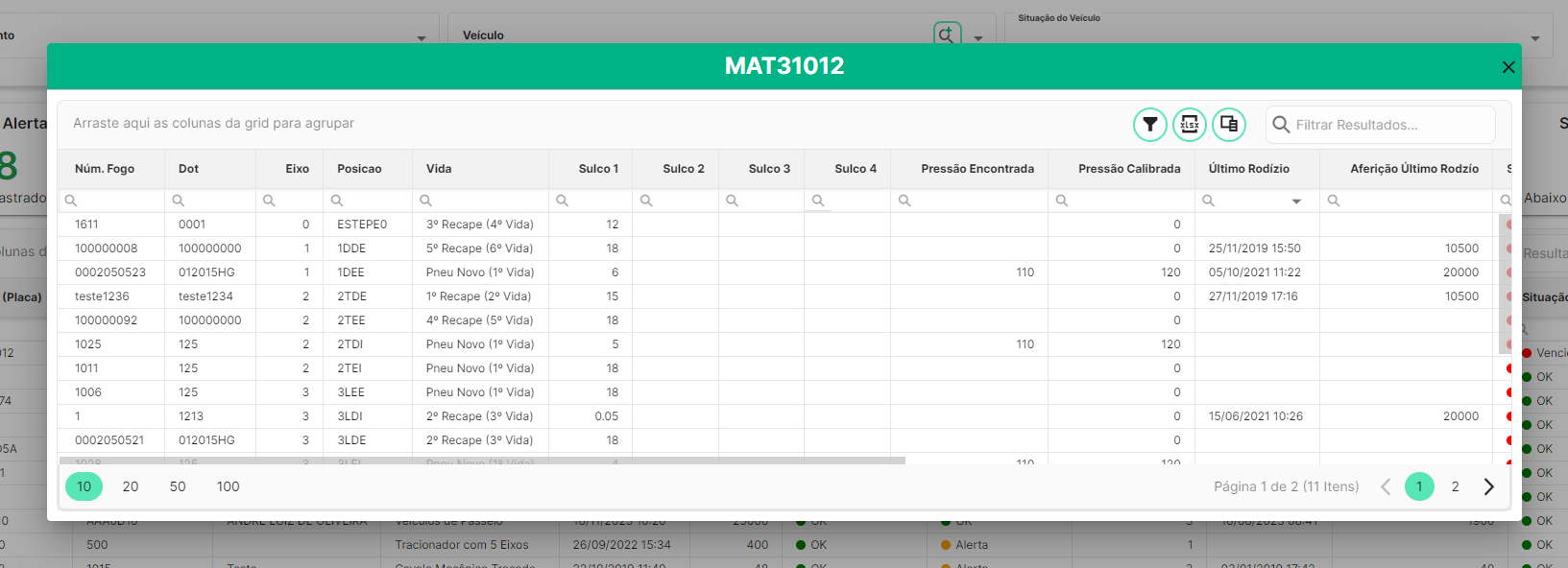The image size is (1568, 568).
Task: Open the Último Rodízio date filter dropdown
Action: [x=1296, y=201]
